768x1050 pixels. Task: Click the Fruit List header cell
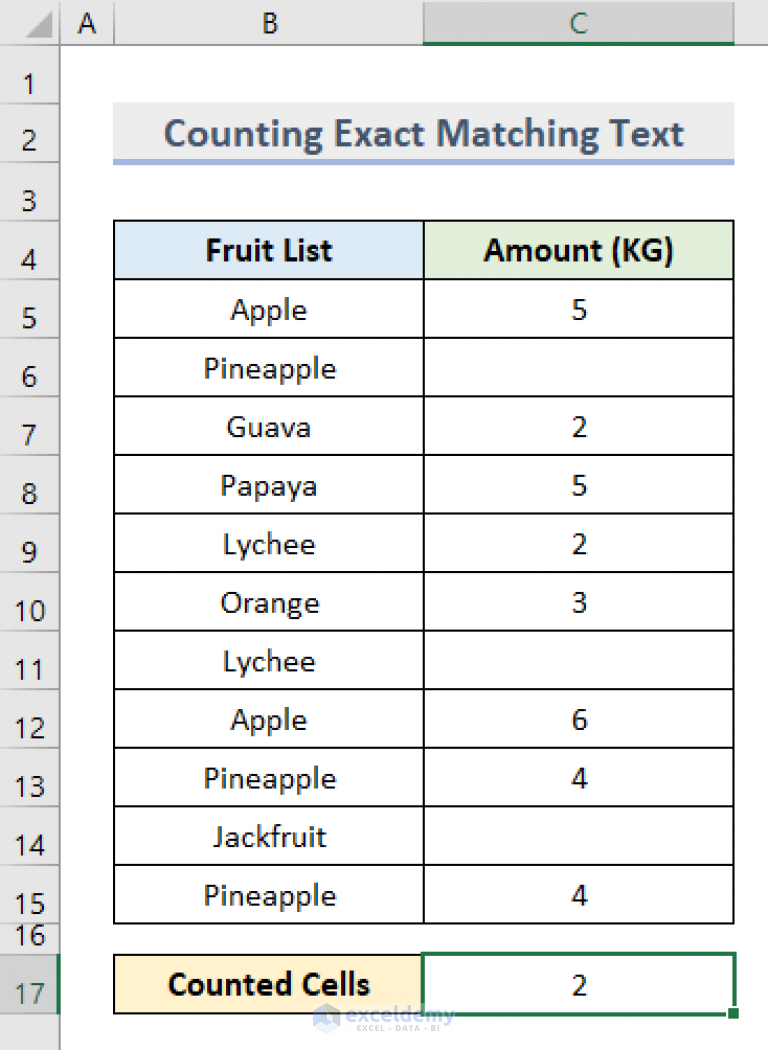(x=269, y=250)
